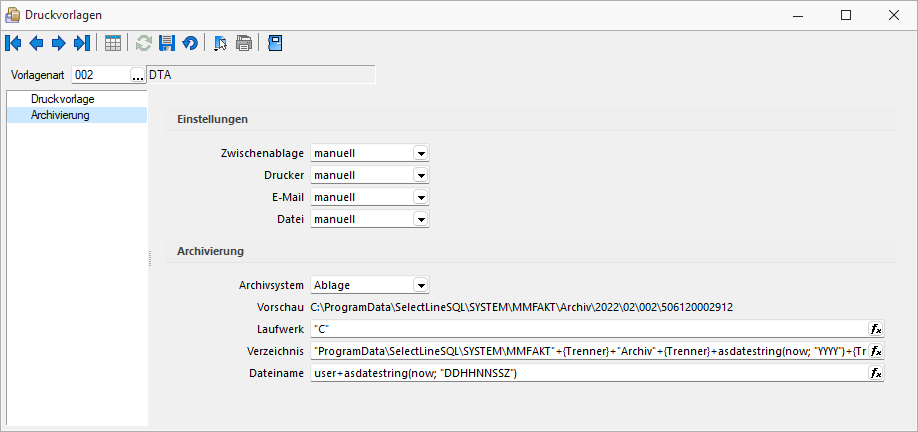
Task: Go to previous record arrow
Action: (36, 43)
